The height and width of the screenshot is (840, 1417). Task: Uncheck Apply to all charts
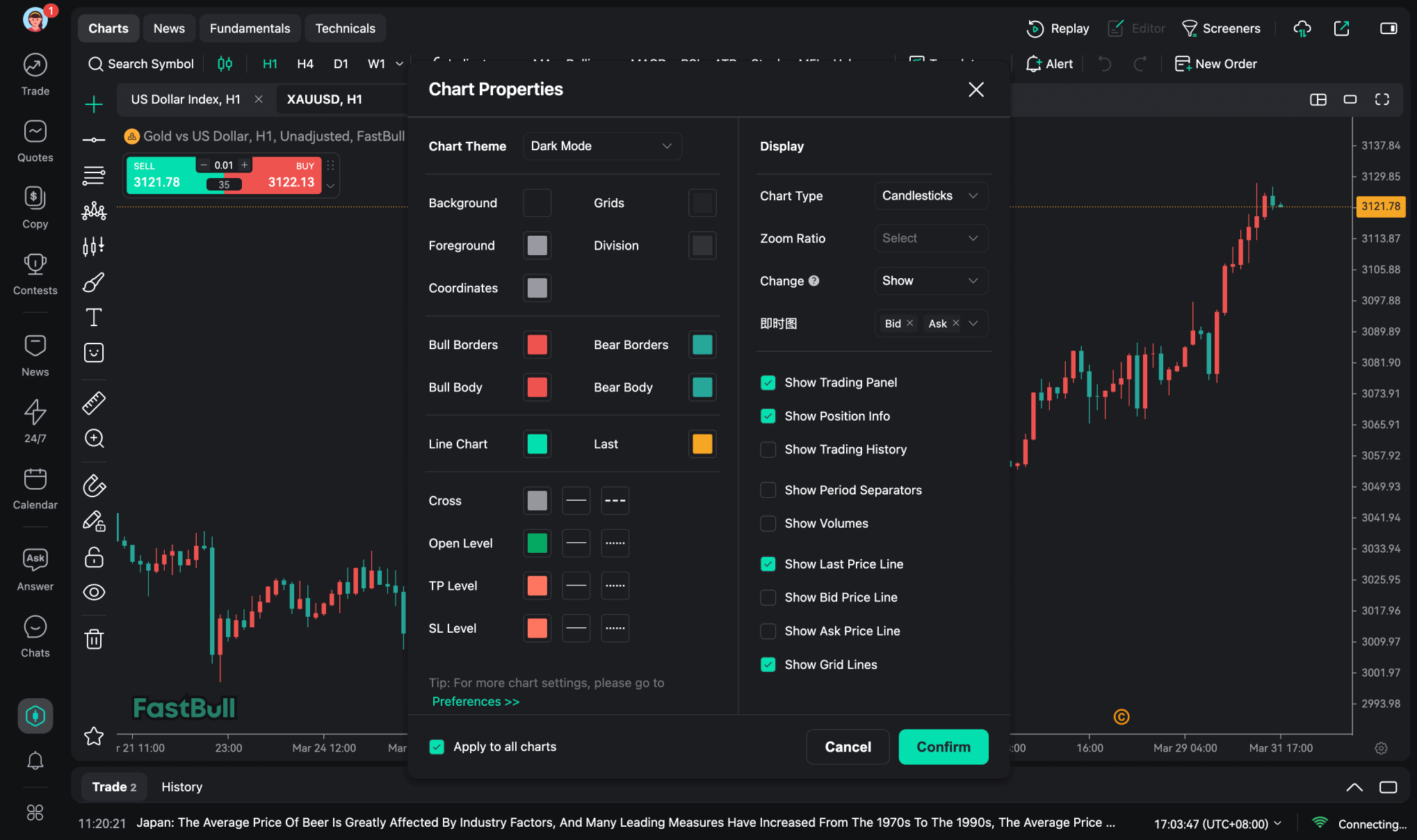tap(437, 747)
